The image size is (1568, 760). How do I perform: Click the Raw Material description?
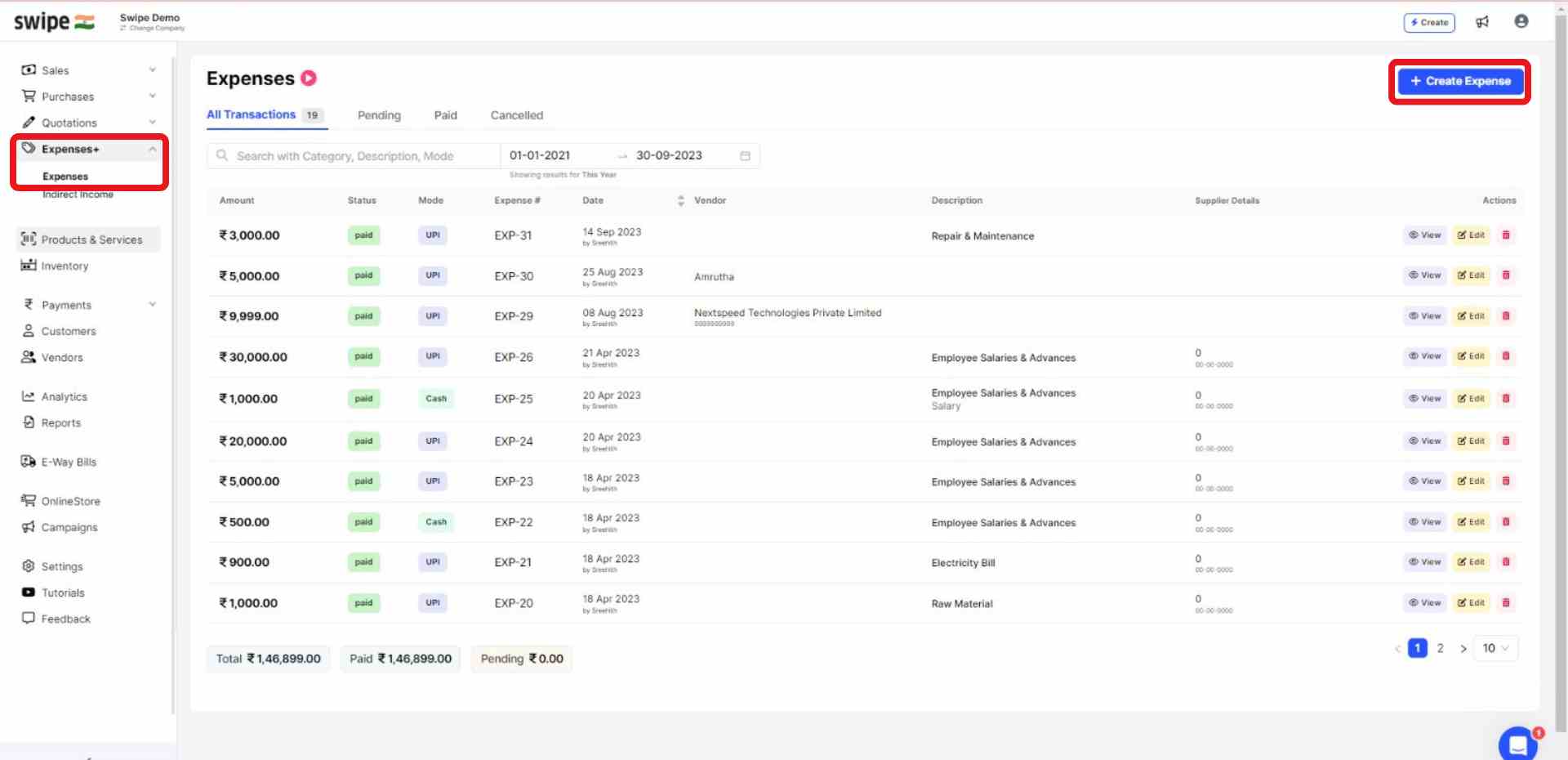[x=962, y=604]
